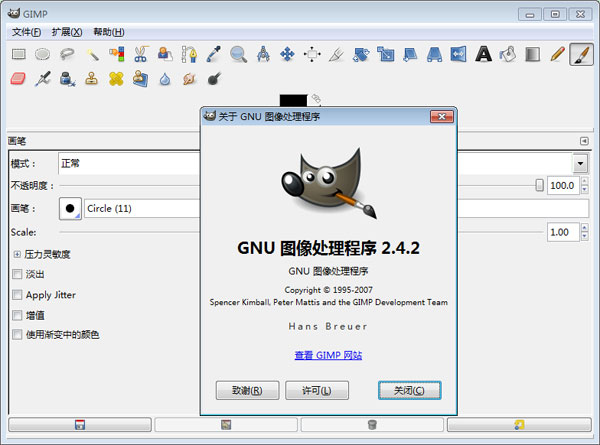Screen dimensions: 600x445
Task: Activate the Zoom magnifier tool
Action: (238, 54)
